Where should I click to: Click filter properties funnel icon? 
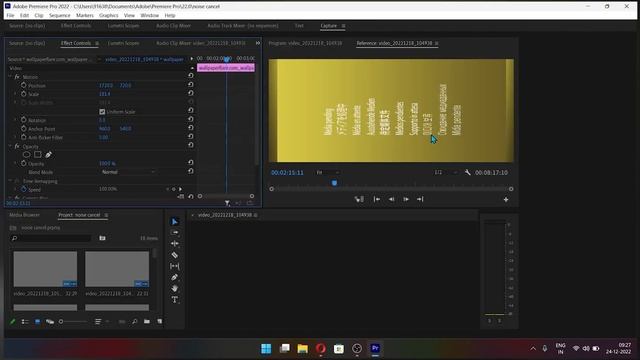[x=227, y=203]
